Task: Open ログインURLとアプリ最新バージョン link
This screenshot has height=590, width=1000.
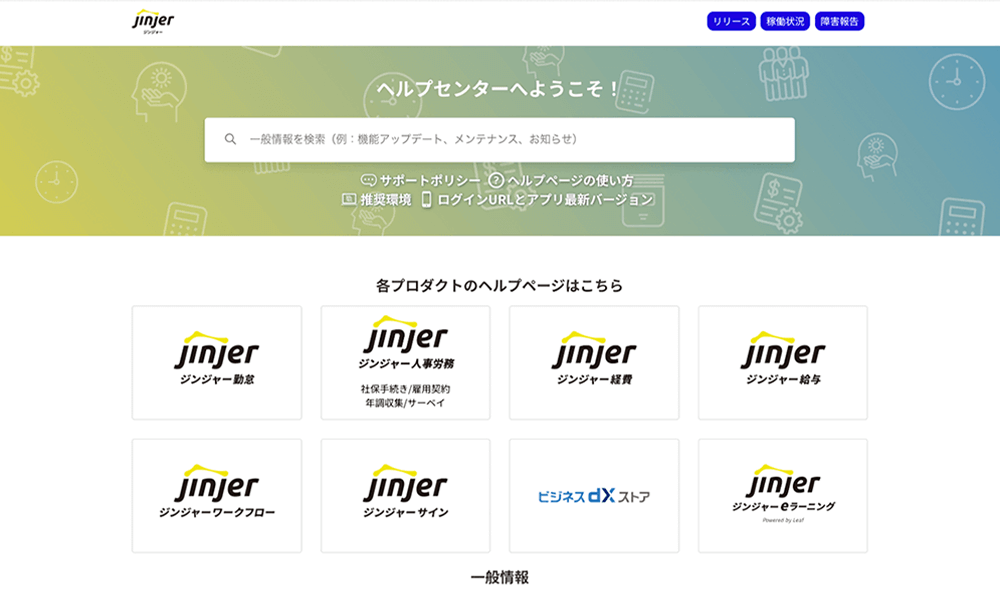Action: [x=545, y=200]
